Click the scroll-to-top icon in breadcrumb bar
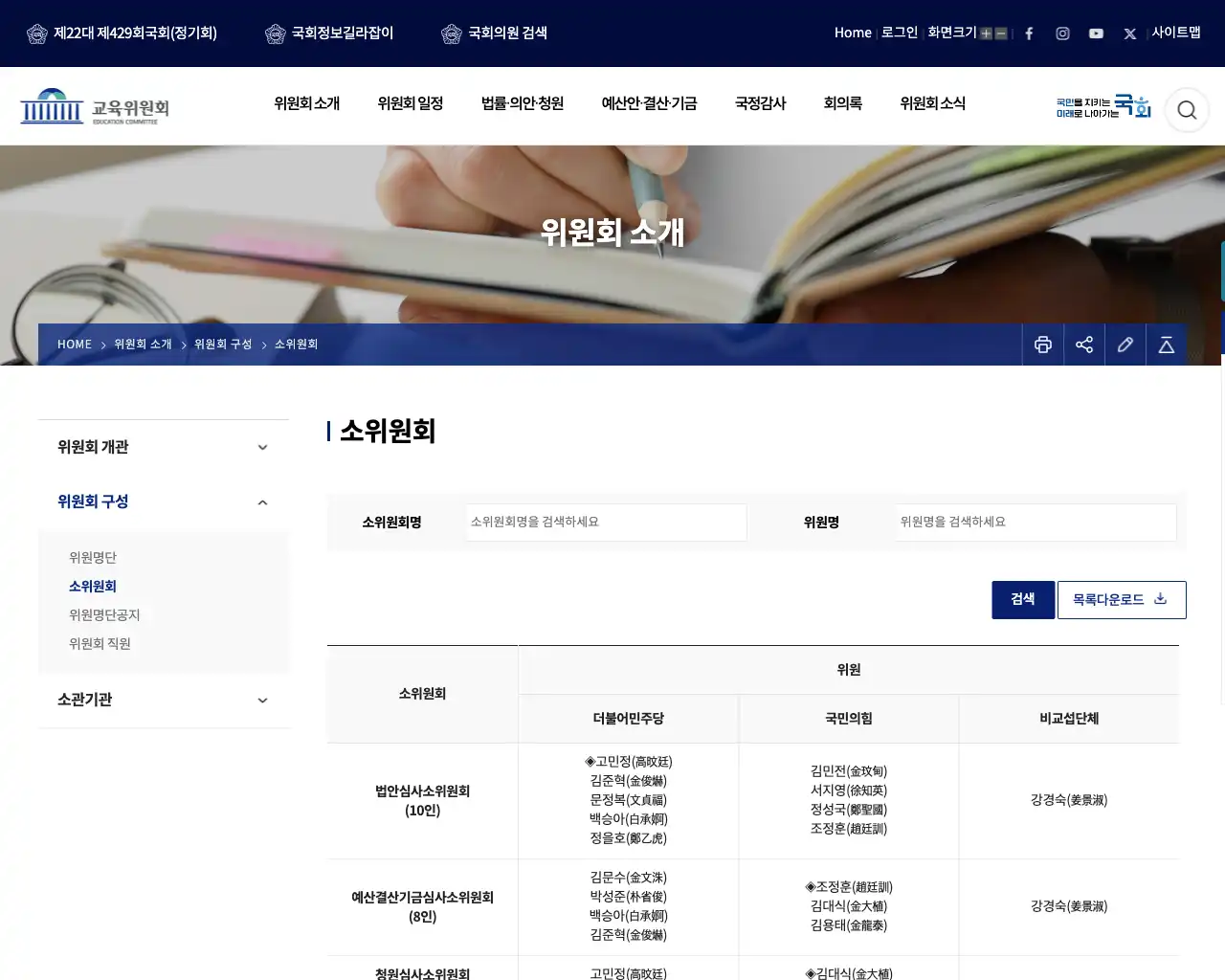The image size is (1225, 980). (1167, 345)
